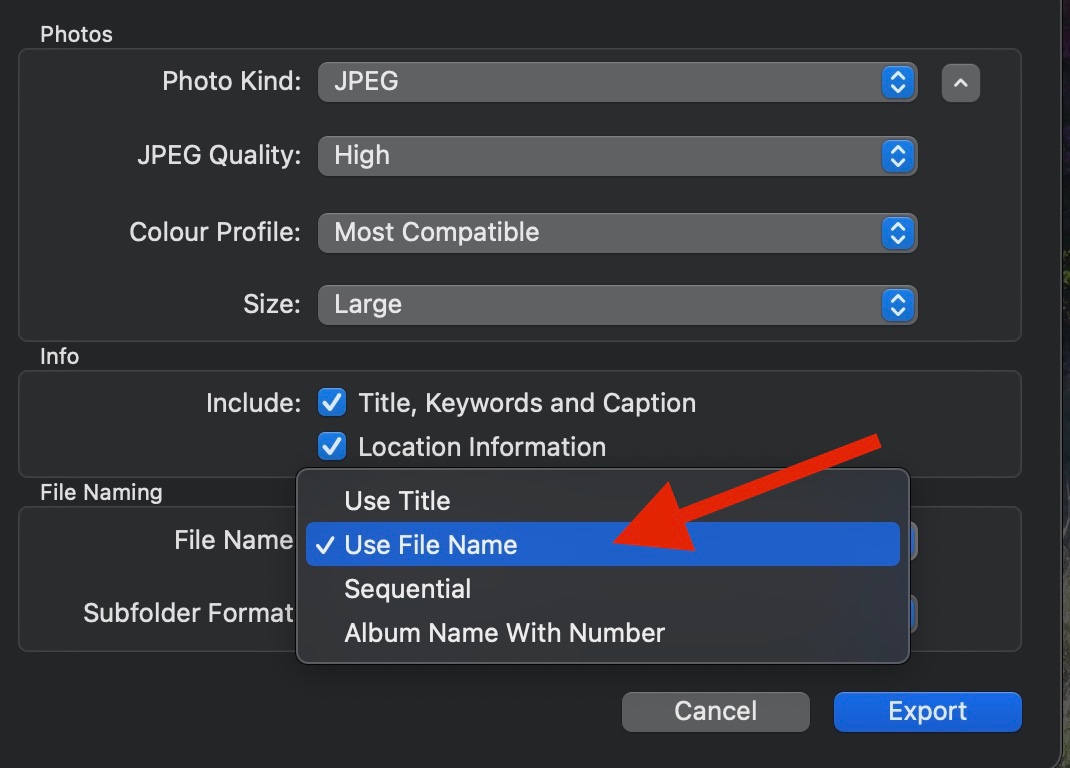
Task: Click the Title, Keywords and Caption label
Action: pos(527,403)
